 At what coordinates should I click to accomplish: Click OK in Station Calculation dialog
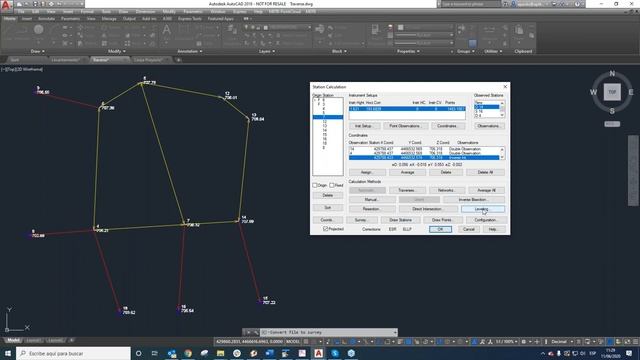pyautogui.click(x=440, y=229)
